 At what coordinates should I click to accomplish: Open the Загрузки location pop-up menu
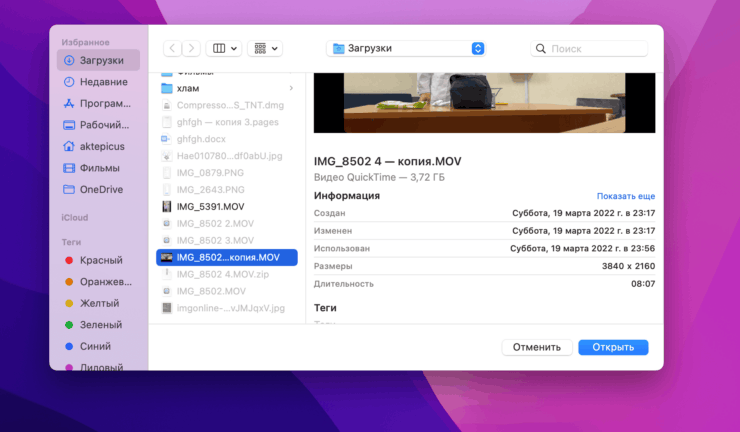(x=406, y=48)
